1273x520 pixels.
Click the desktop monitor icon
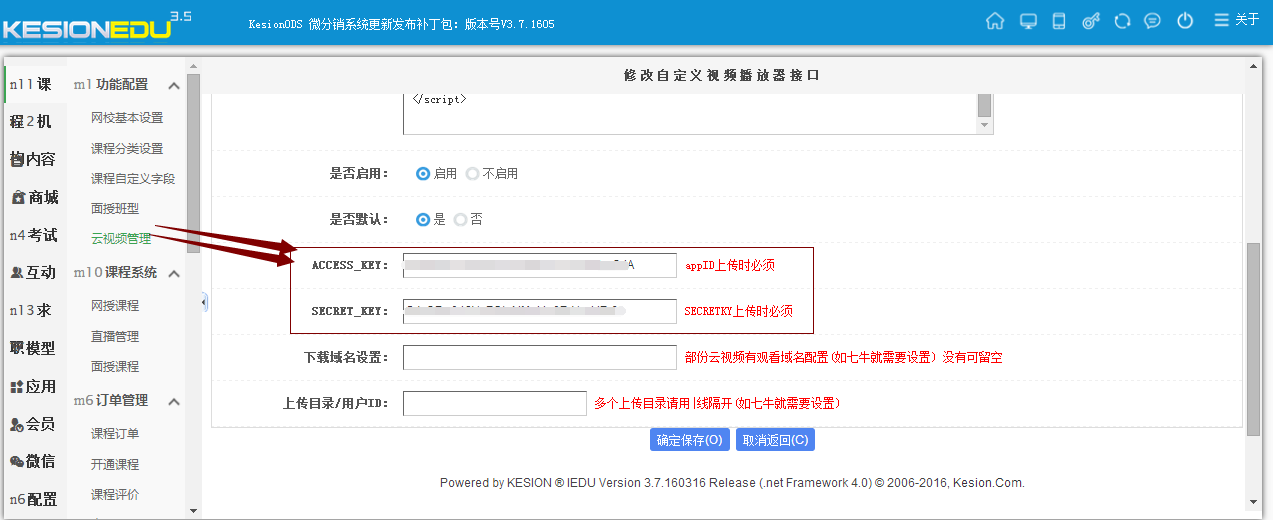[1027, 21]
